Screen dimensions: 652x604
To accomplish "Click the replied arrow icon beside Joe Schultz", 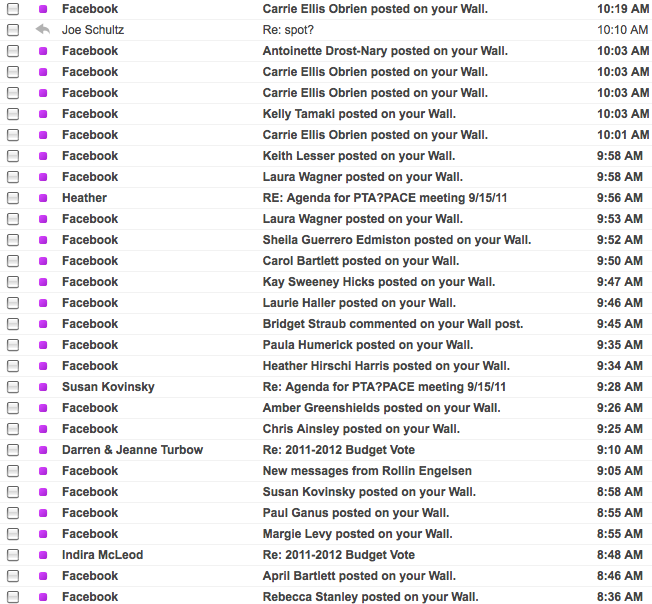I will click(x=42, y=30).
